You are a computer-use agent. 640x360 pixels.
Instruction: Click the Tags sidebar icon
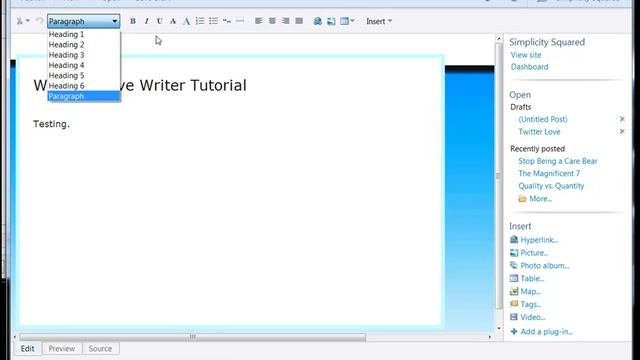[514, 304]
